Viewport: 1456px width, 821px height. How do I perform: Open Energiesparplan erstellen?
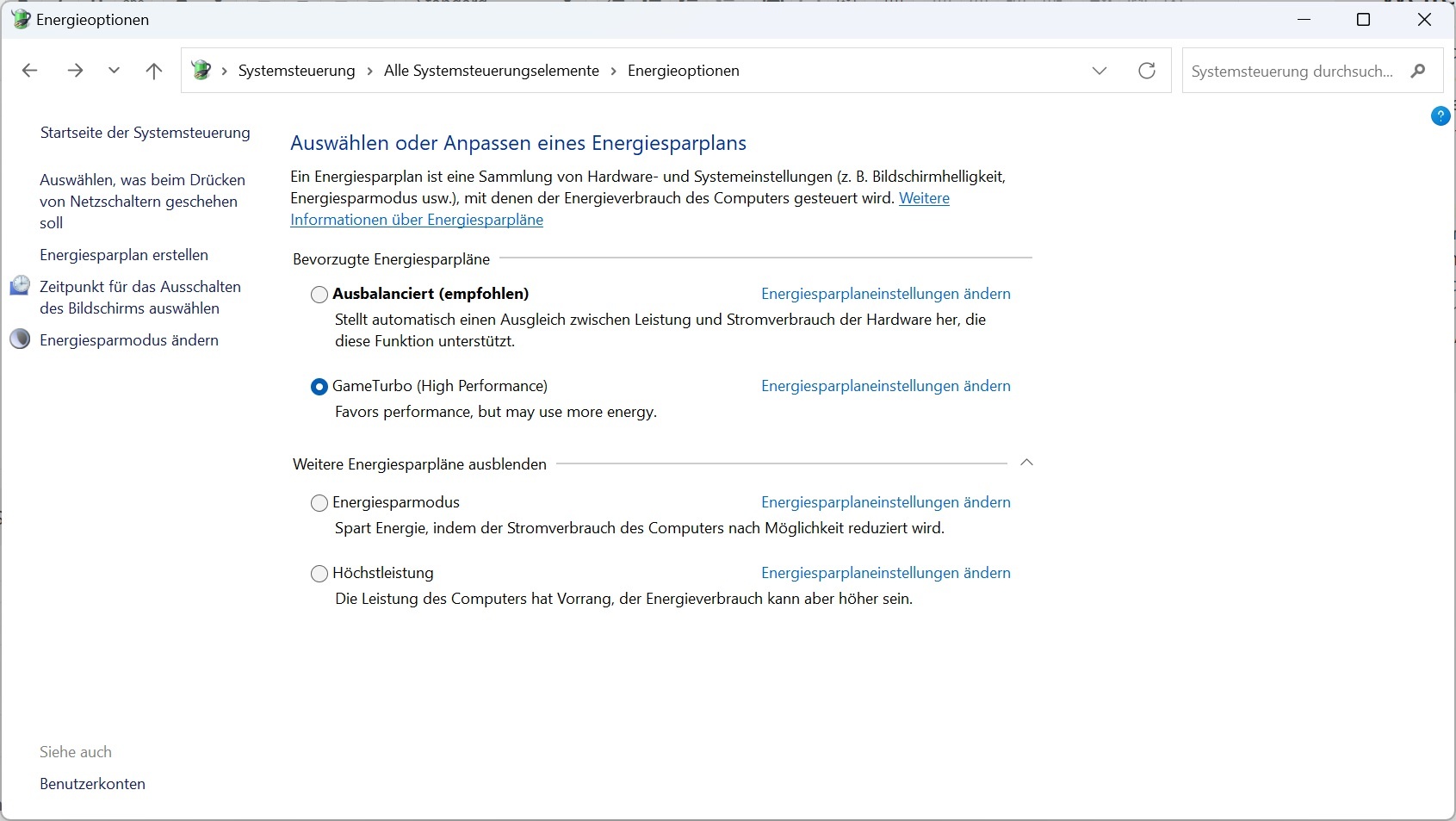pyautogui.click(x=123, y=254)
